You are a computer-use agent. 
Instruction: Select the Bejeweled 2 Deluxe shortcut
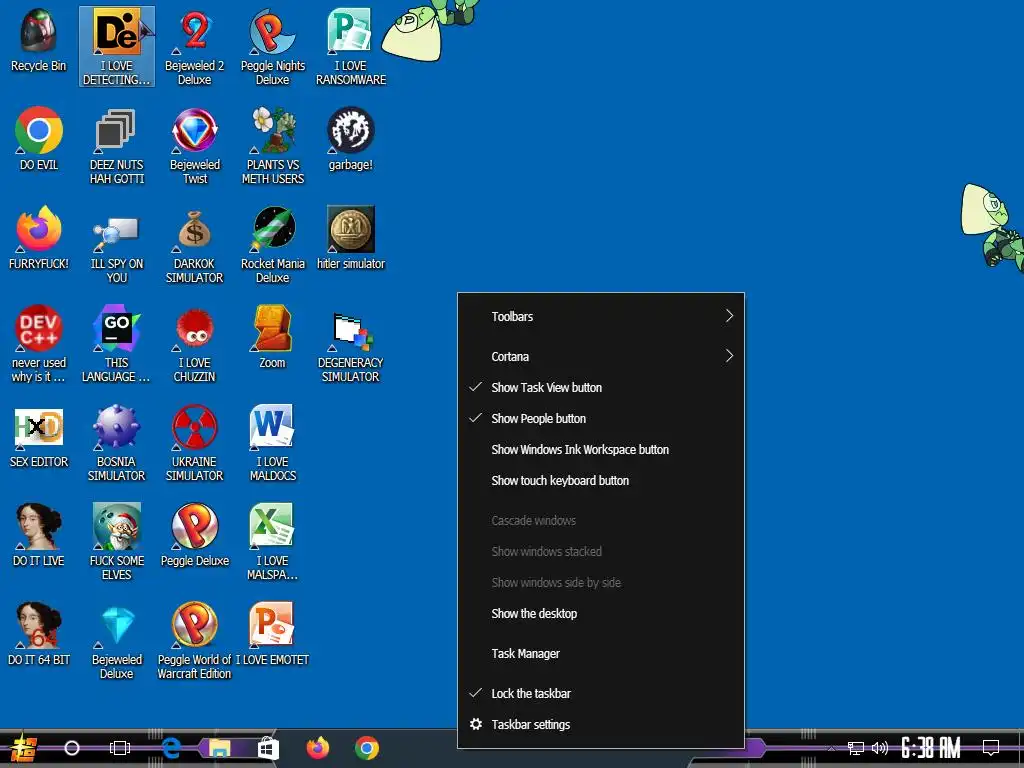coord(195,47)
